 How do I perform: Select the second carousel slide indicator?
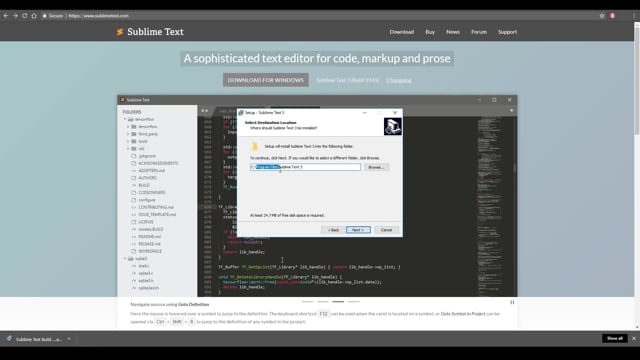pos(322,302)
